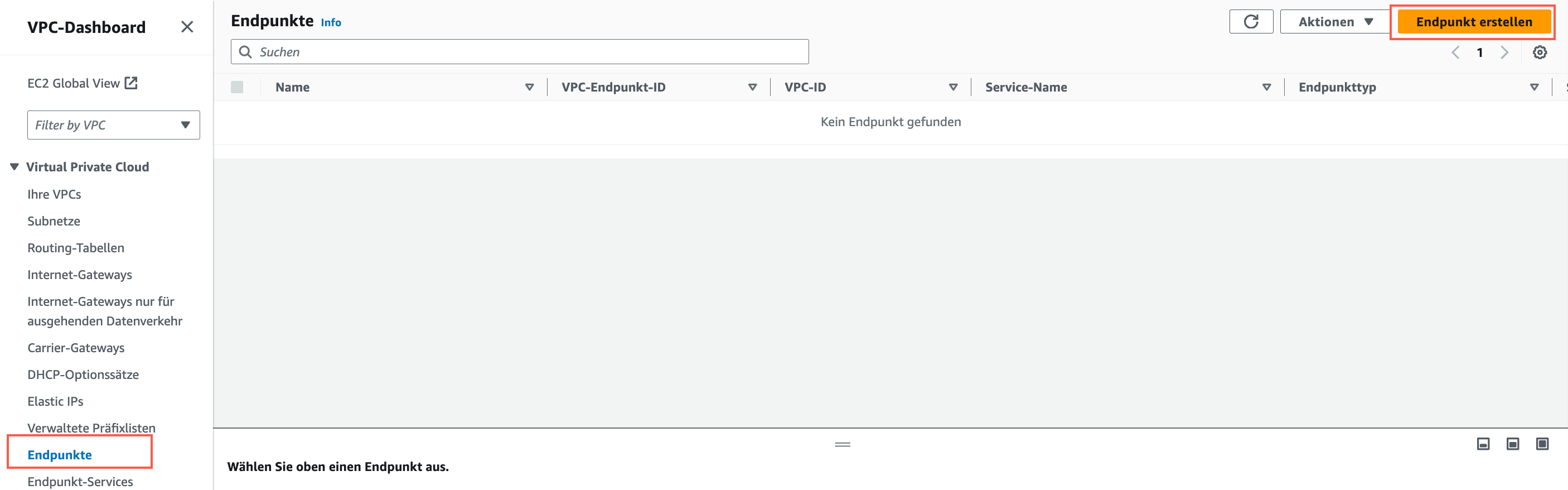Open the Filter by VPC dropdown

pyautogui.click(x=113, y=125)
